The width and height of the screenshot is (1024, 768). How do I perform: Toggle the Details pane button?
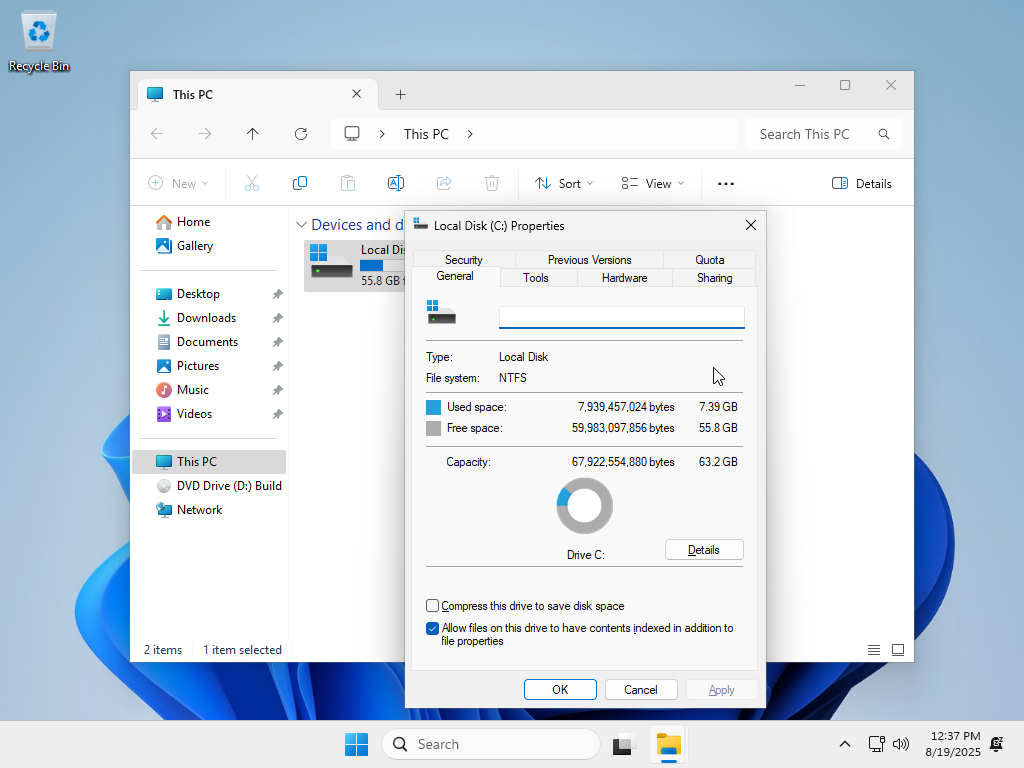(861, 183)
